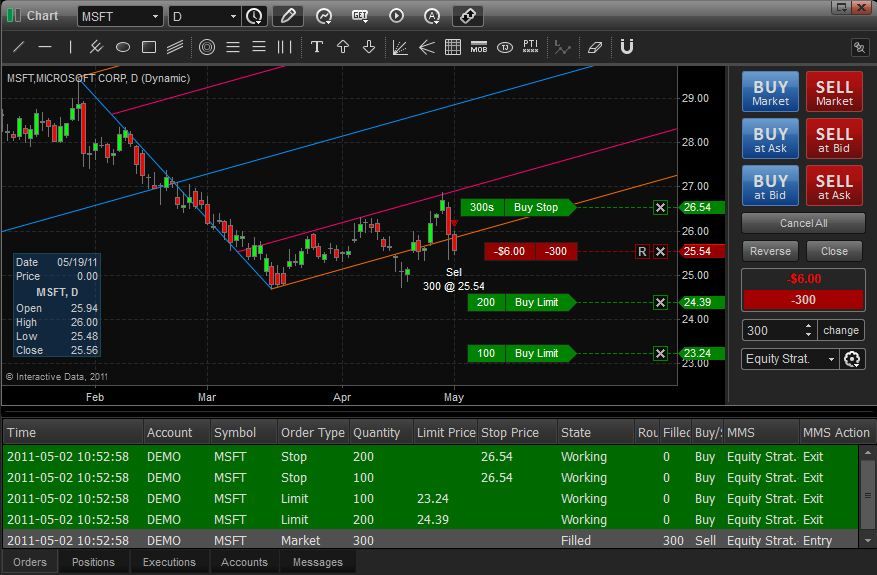Click Cancel All orders button
Image resolution: width=877 pixels, height=575 pixels.
[x=803, y=223]
